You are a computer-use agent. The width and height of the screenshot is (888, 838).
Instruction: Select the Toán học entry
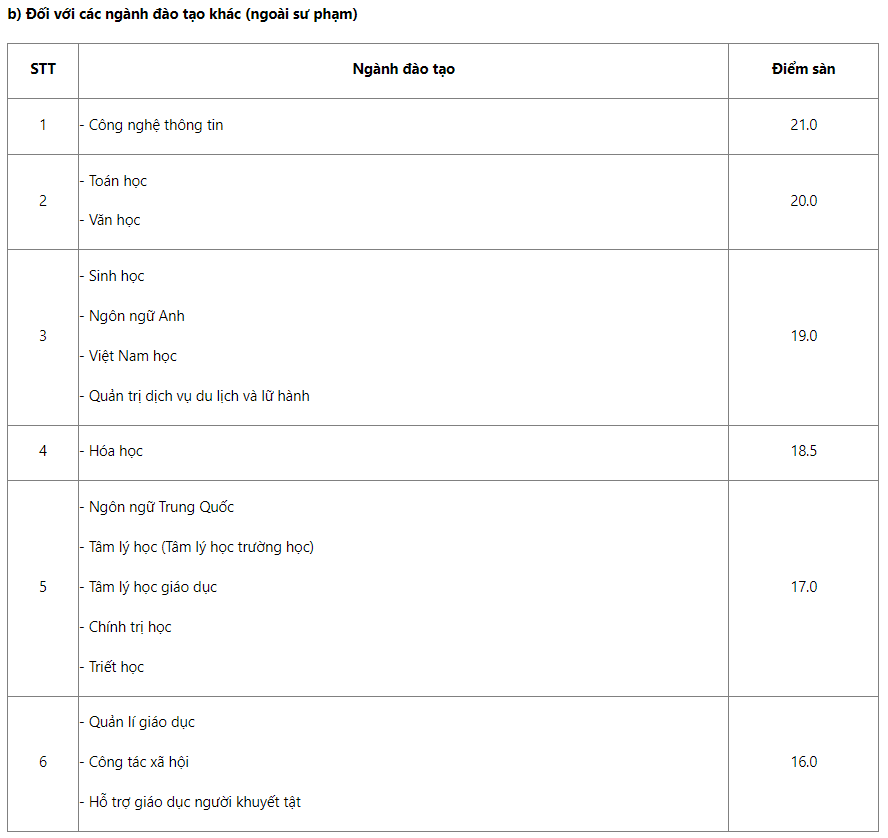click(x=118, y=181)
